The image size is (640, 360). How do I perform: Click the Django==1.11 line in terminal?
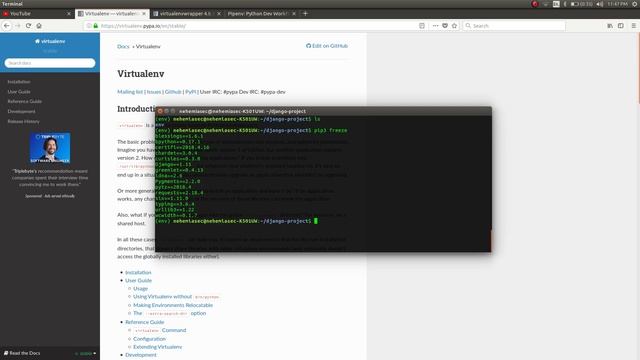tap(173, 164)
